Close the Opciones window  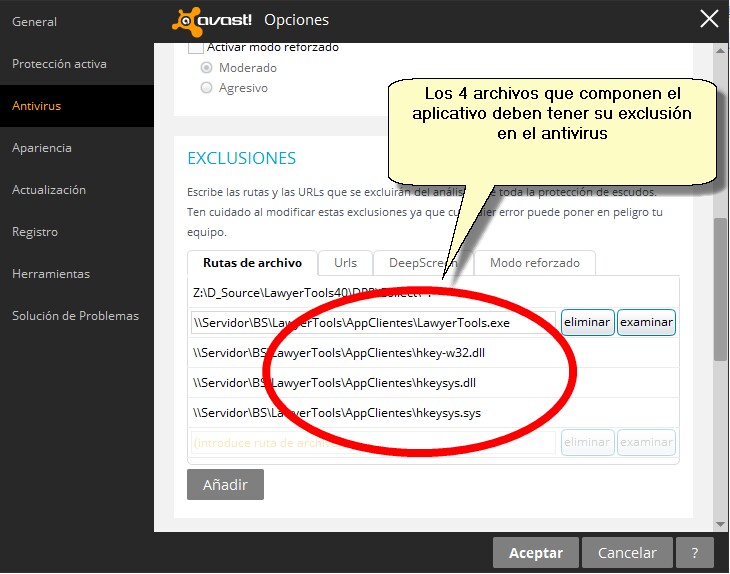pos(709,19)
